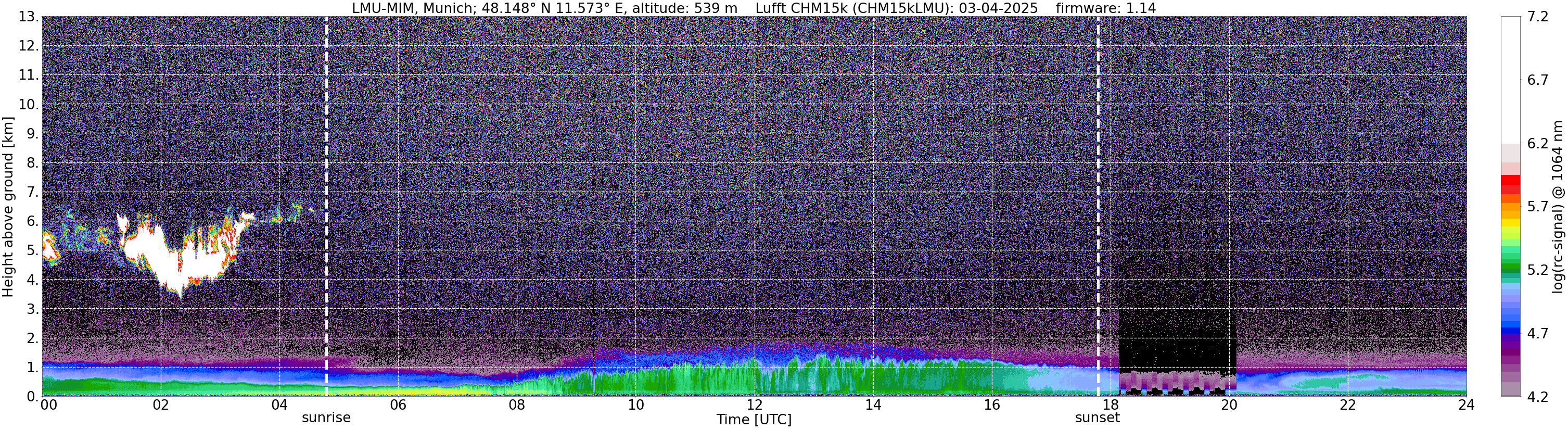This screenshot has width=1568, height=430.
Task: Click the time-axis tick label '20'
Action: point(1229,405)
